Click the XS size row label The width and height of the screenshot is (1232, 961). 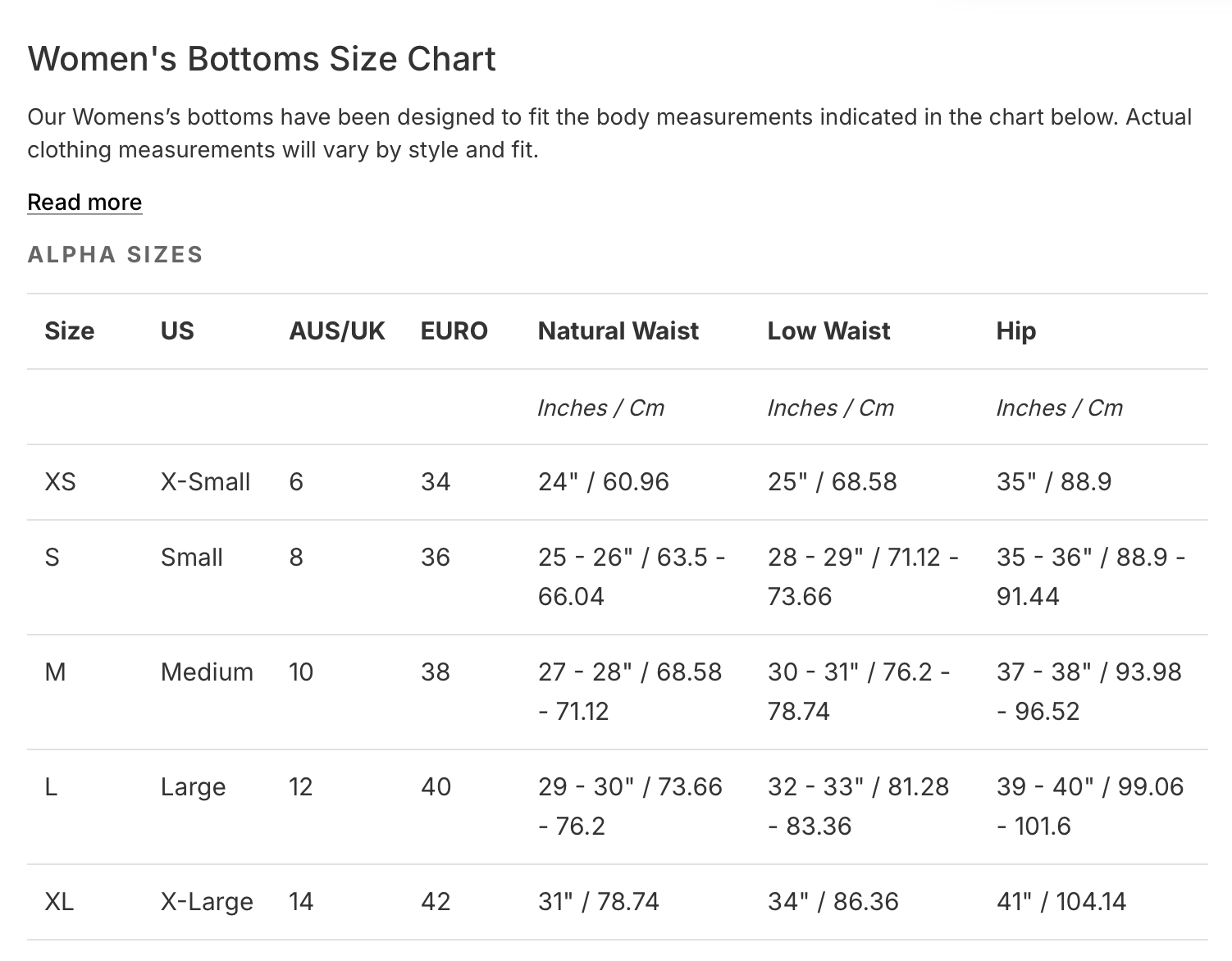tap(60, 481)
